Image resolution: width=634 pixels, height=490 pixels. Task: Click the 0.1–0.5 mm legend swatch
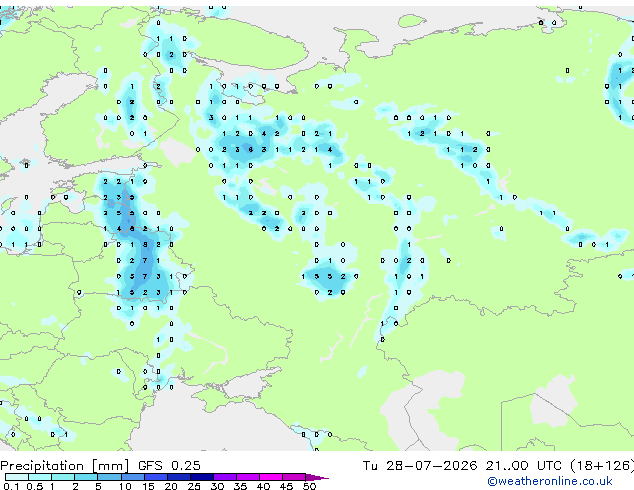coord(17,477)
